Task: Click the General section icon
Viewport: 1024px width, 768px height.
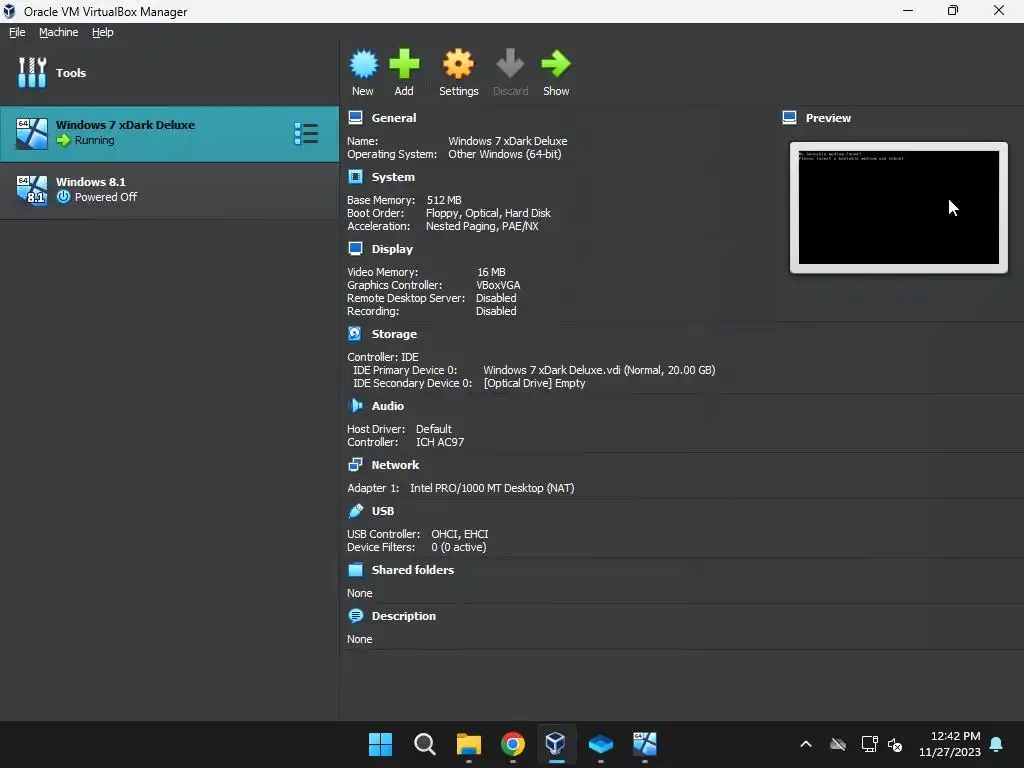Action: (x=355, y=118)
